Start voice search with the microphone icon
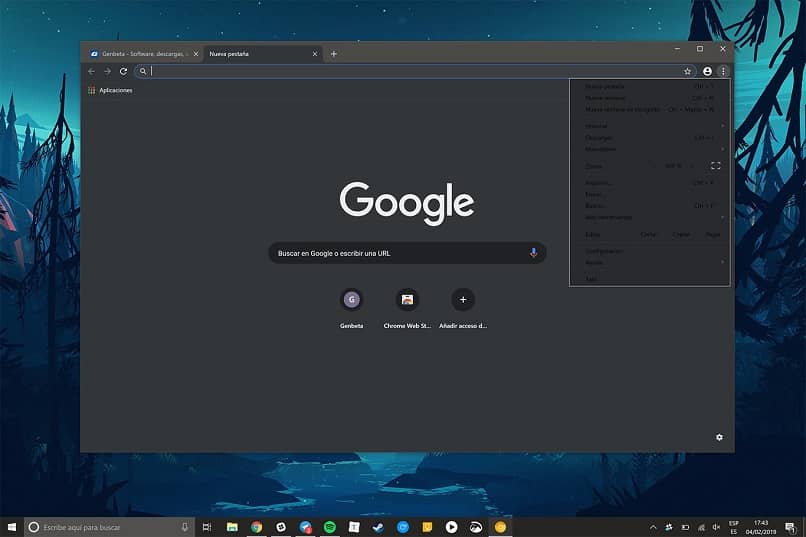Image resolution: width=806 pixels, height=537 pixels. pos(534,253)
